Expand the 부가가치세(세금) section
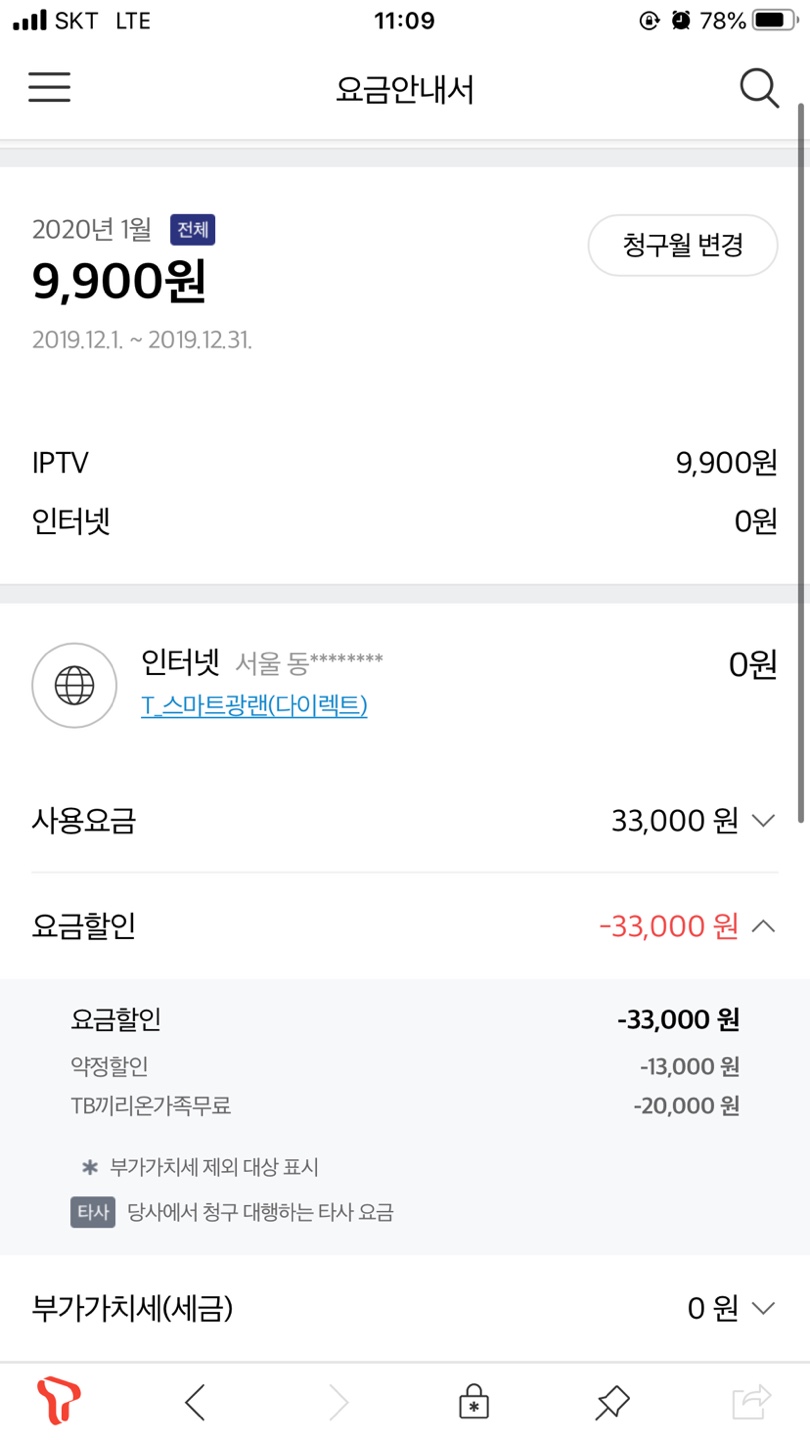810x1440 pixels. point(763,1308)
